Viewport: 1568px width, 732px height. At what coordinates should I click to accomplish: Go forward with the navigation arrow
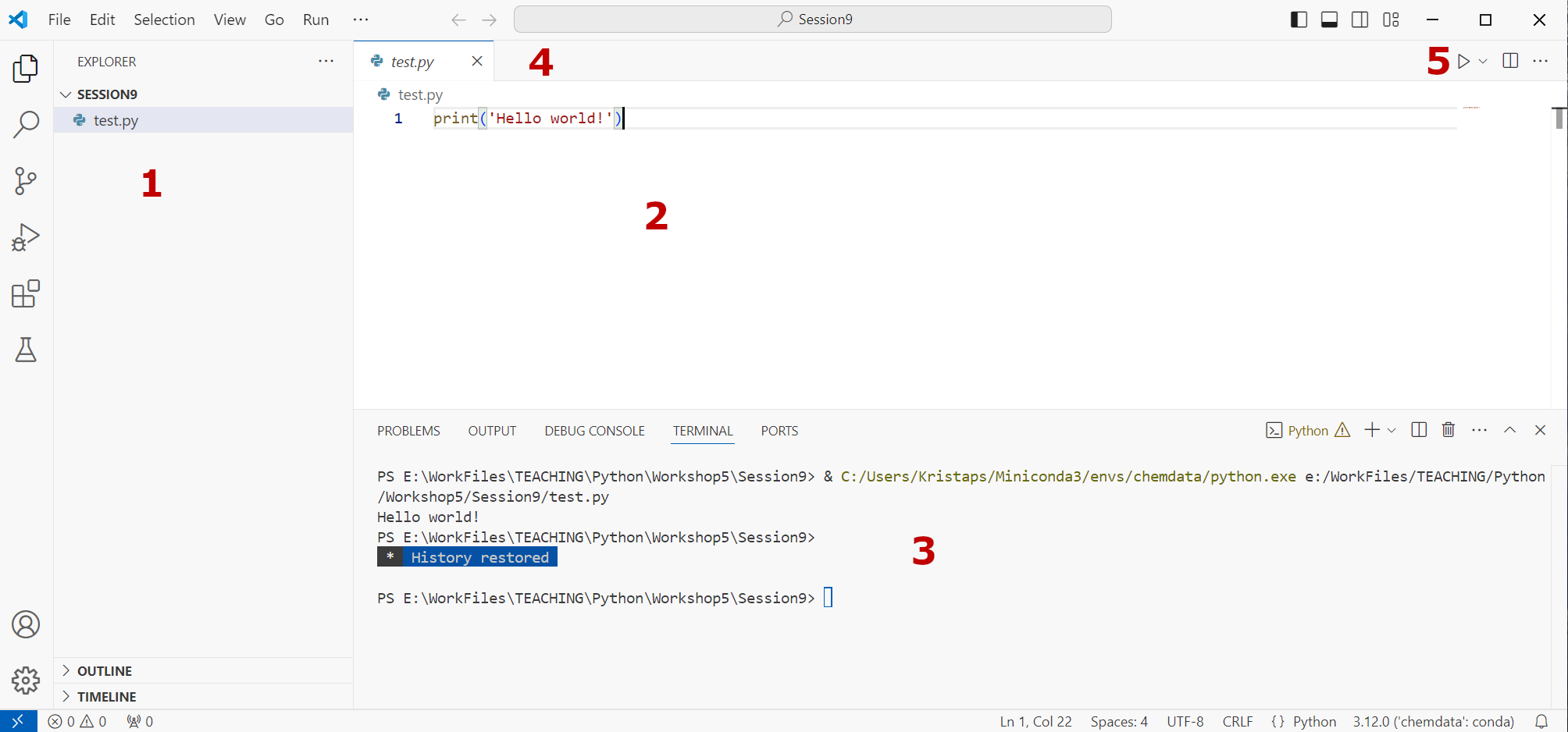(490, 20)
